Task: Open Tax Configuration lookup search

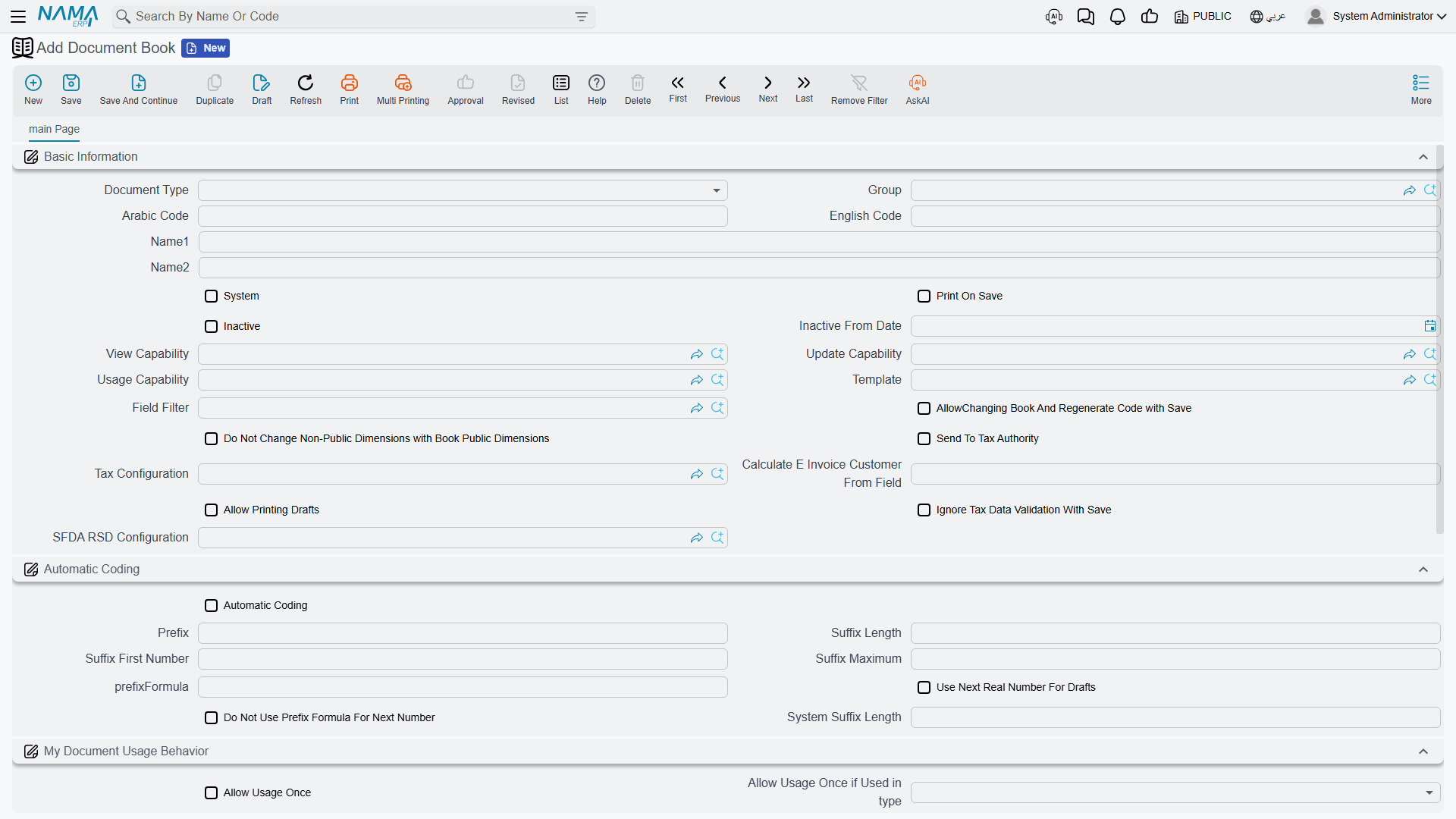Action: (717, 474)
